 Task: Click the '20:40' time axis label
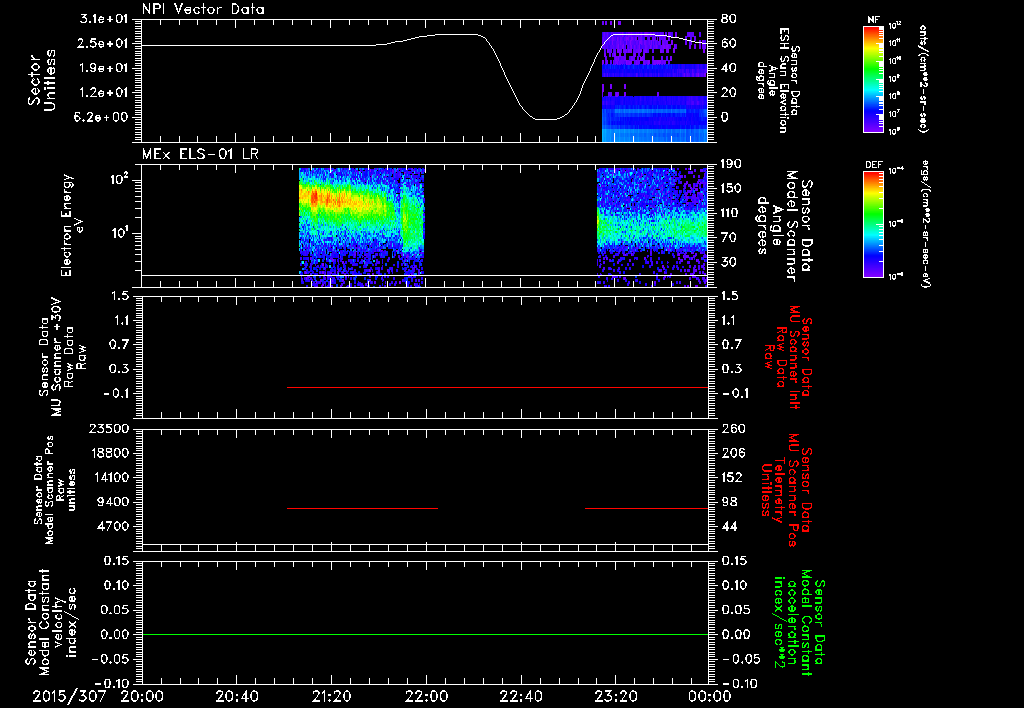236,697
